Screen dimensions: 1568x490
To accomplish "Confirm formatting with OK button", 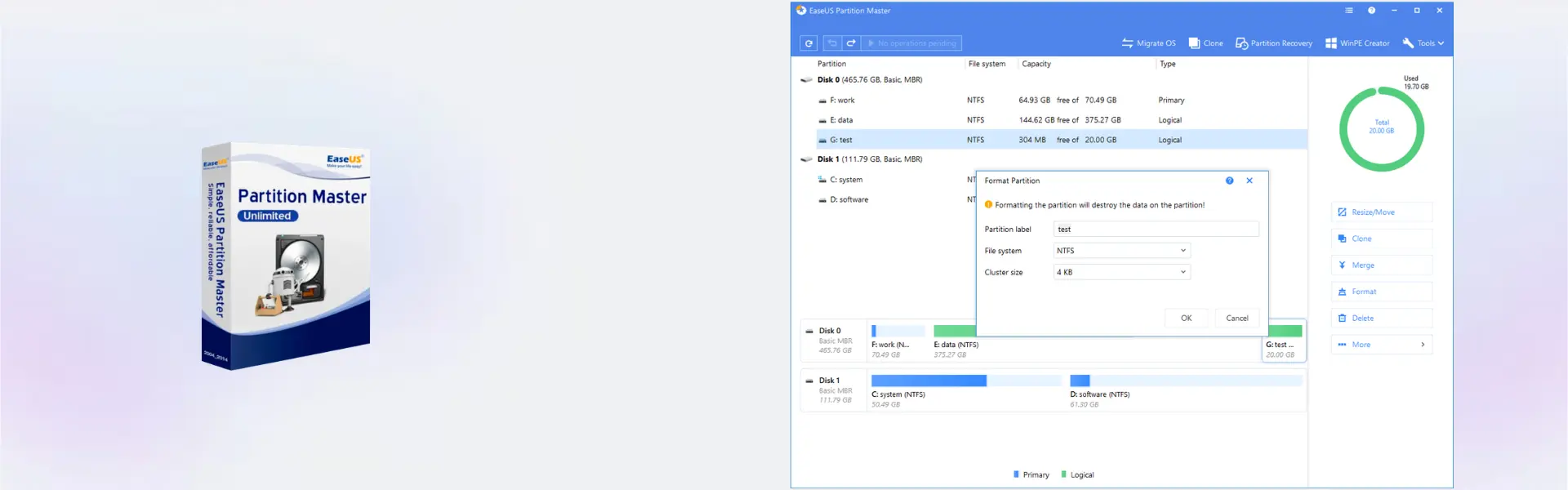I will click(x=1186, y=318).
